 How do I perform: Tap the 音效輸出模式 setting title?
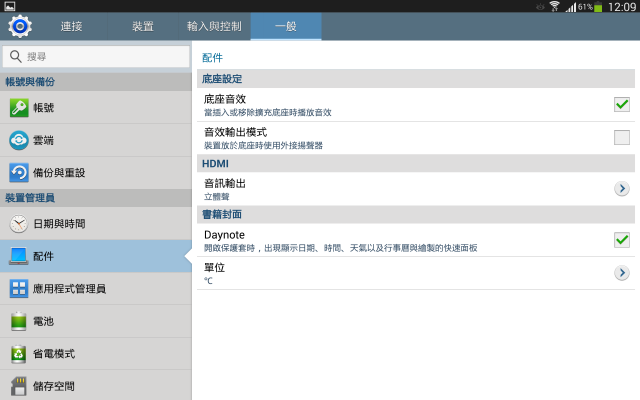236,132
